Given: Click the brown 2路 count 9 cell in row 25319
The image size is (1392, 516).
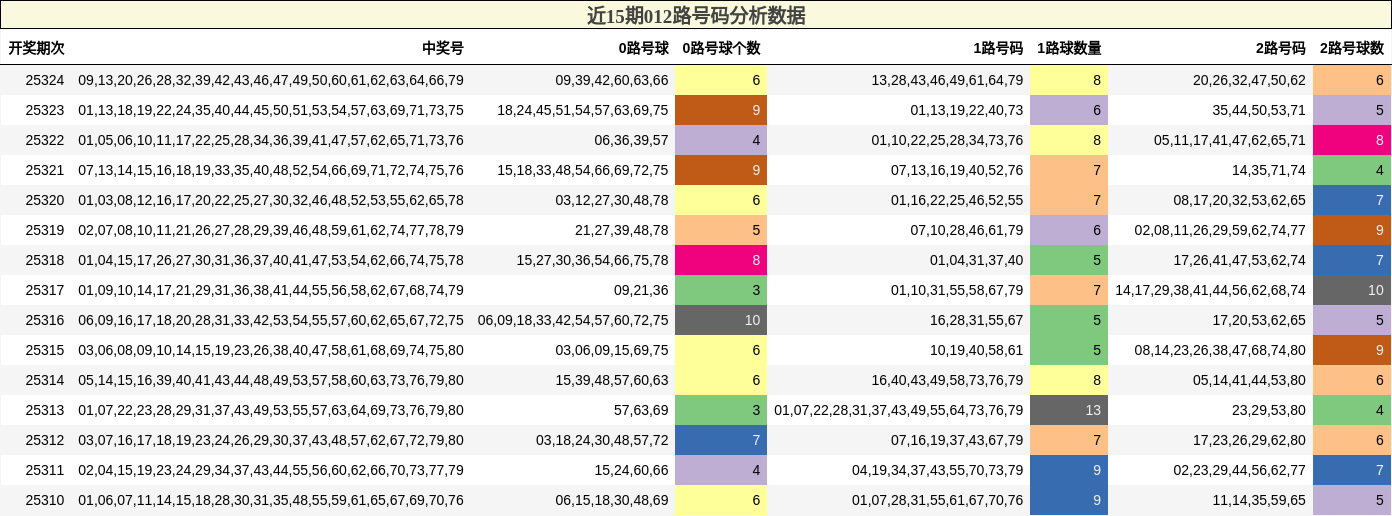Looking at the screenshot, I should (x=1352, y=230).
